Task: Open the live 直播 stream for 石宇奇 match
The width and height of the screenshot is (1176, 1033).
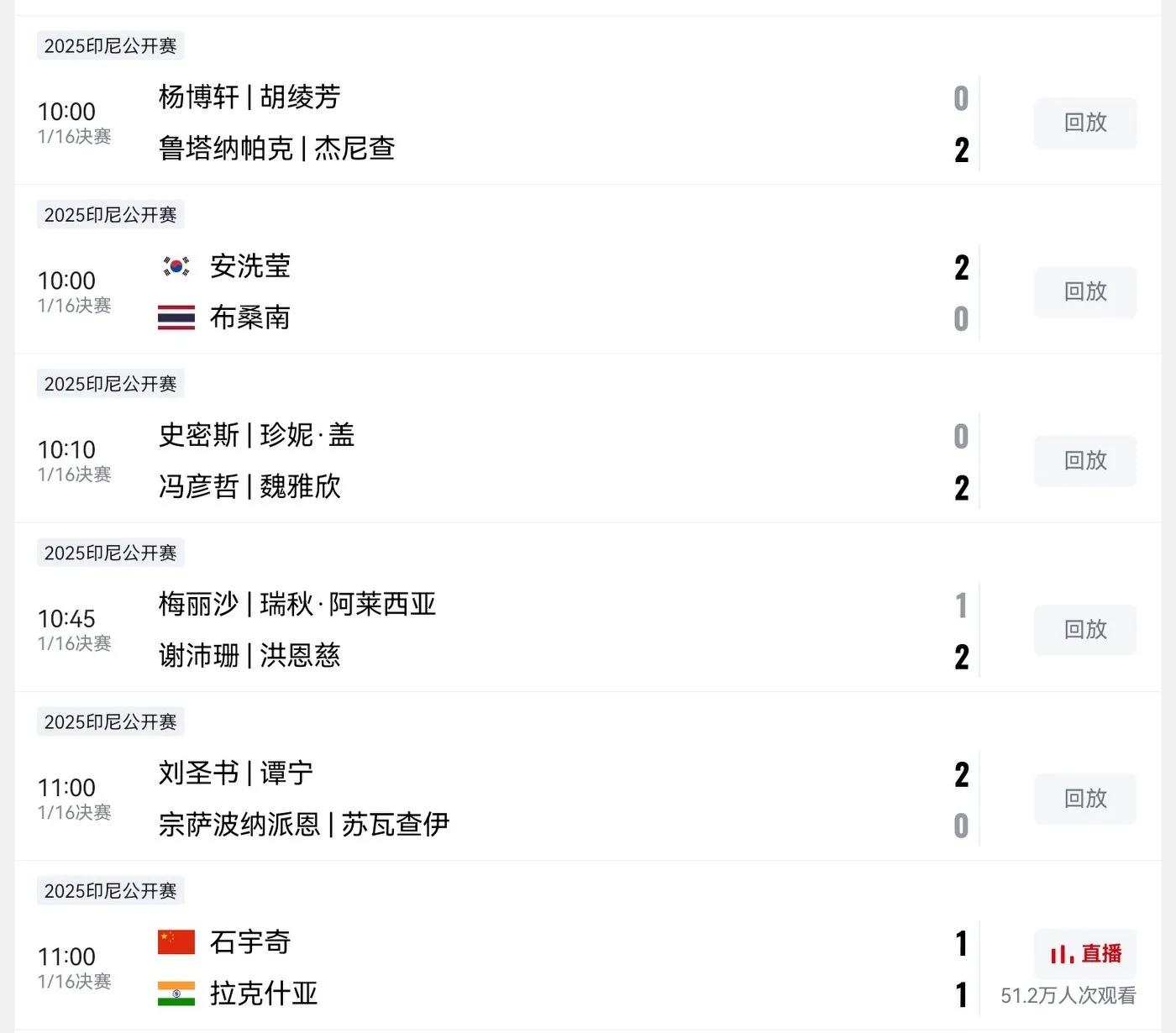Action: [x=1085, y=954]
